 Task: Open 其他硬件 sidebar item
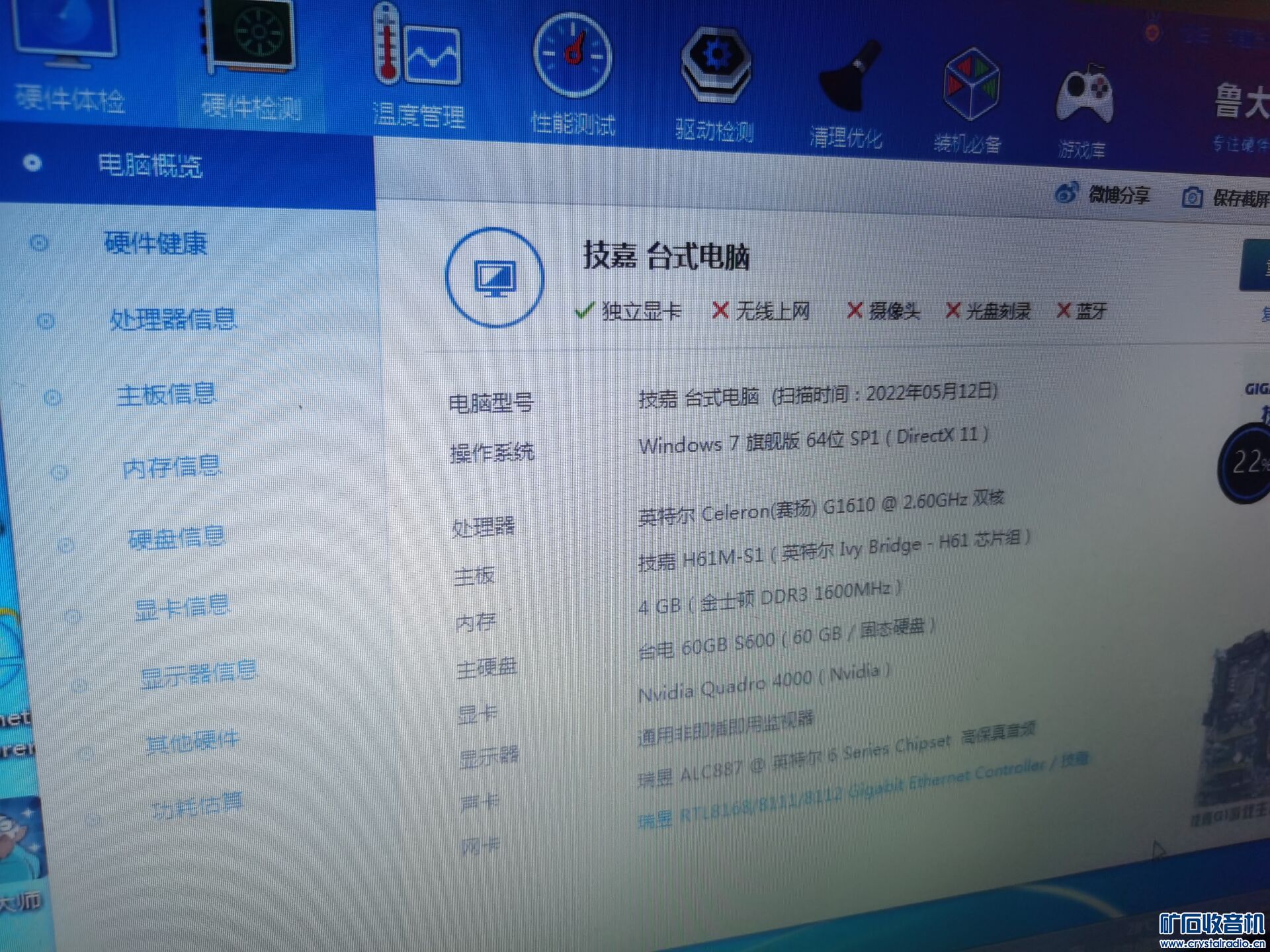[x=192, y=742]
